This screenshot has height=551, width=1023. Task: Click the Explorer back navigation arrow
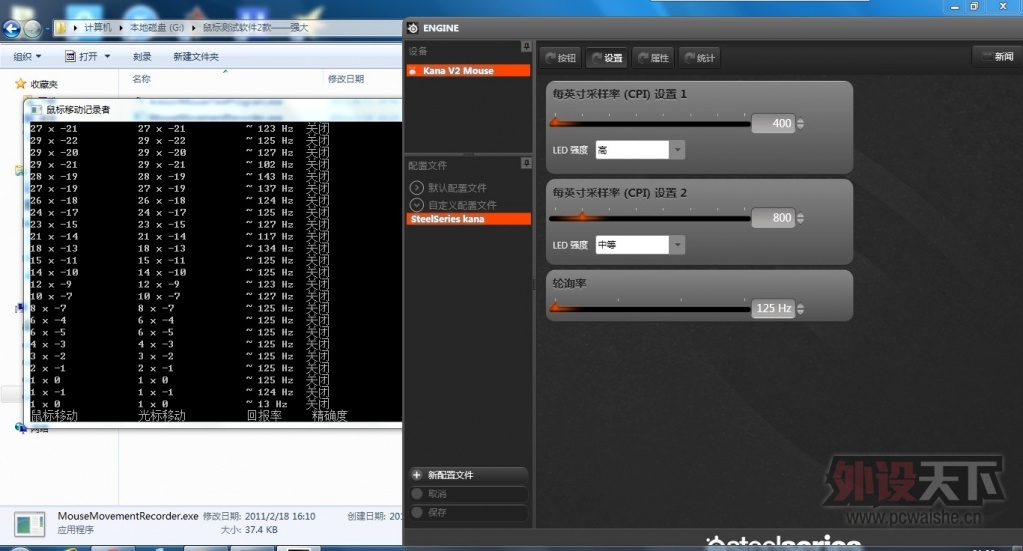(x=11, y=28)
